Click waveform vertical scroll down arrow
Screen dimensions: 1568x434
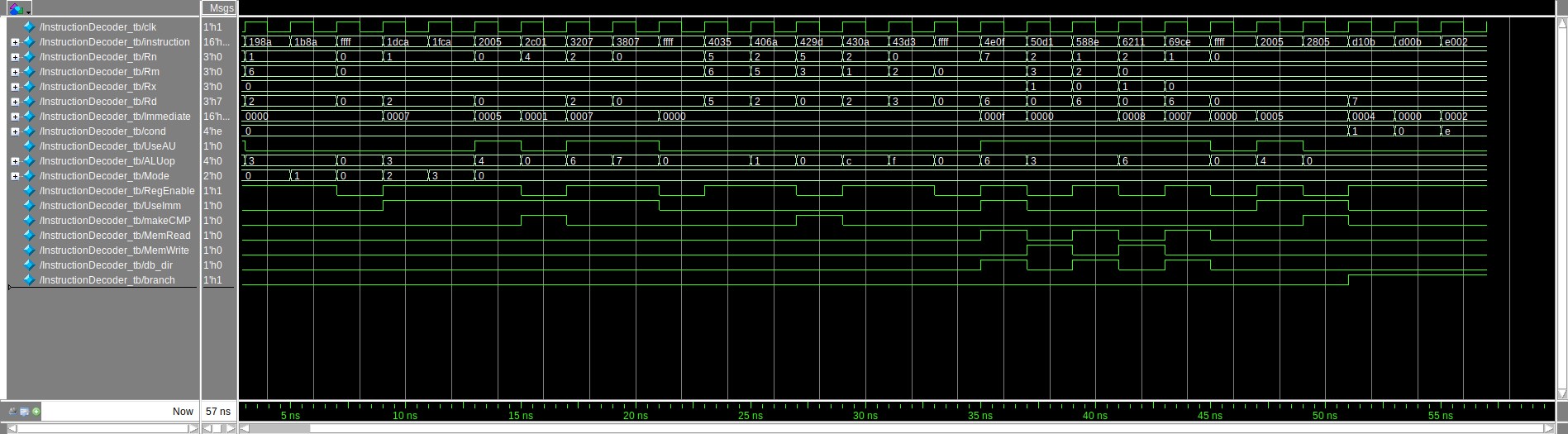[x=1561, y=394]
